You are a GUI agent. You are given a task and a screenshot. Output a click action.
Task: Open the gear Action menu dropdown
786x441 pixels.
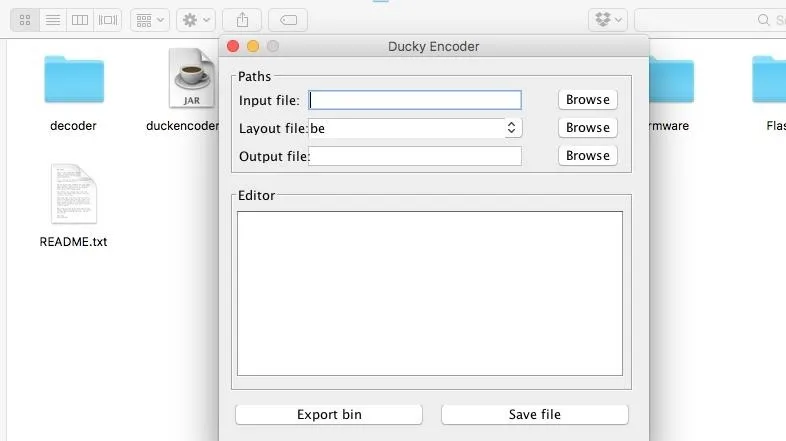[x=195, y=19]
